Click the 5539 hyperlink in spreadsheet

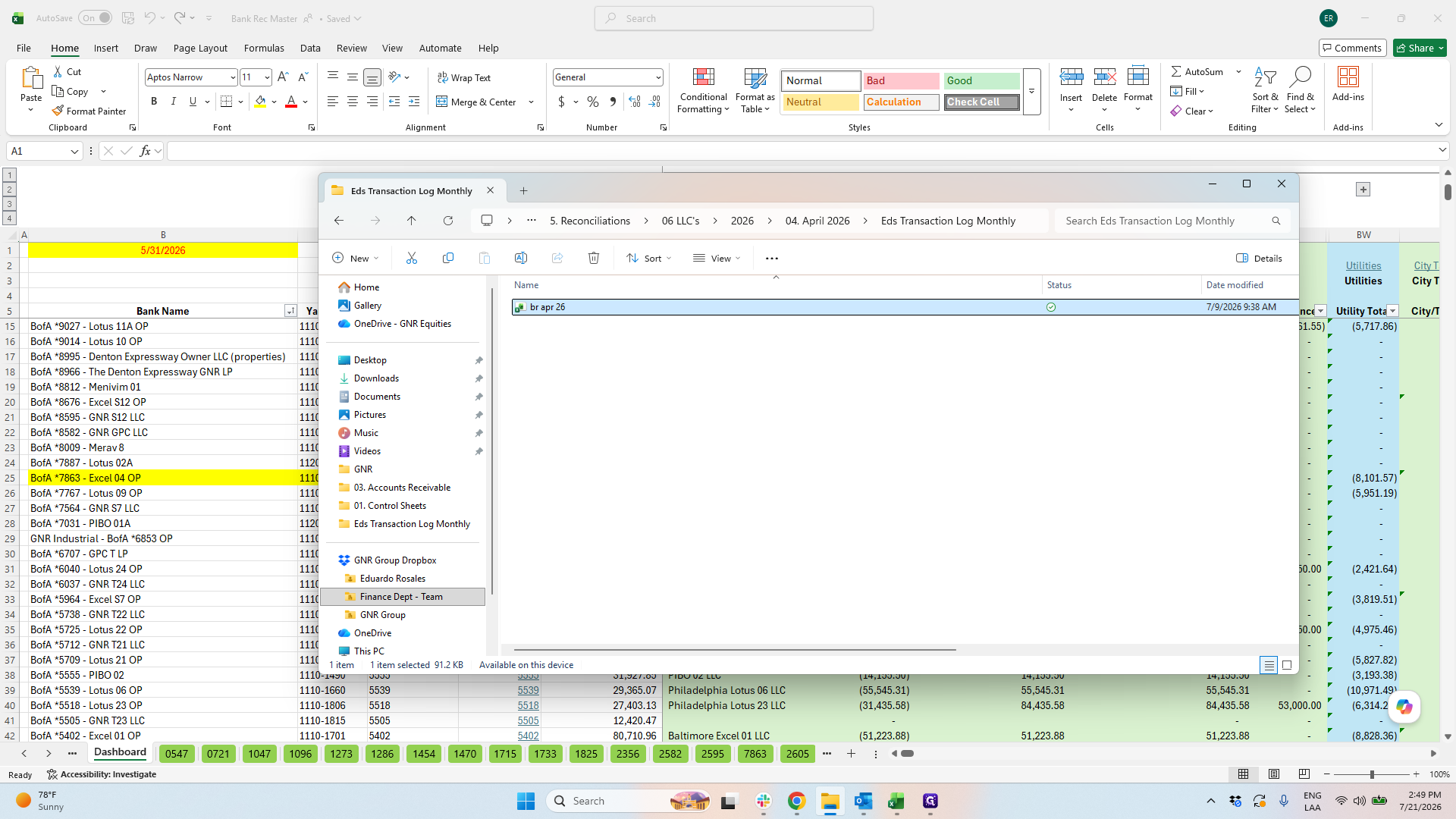click(529, 690)
